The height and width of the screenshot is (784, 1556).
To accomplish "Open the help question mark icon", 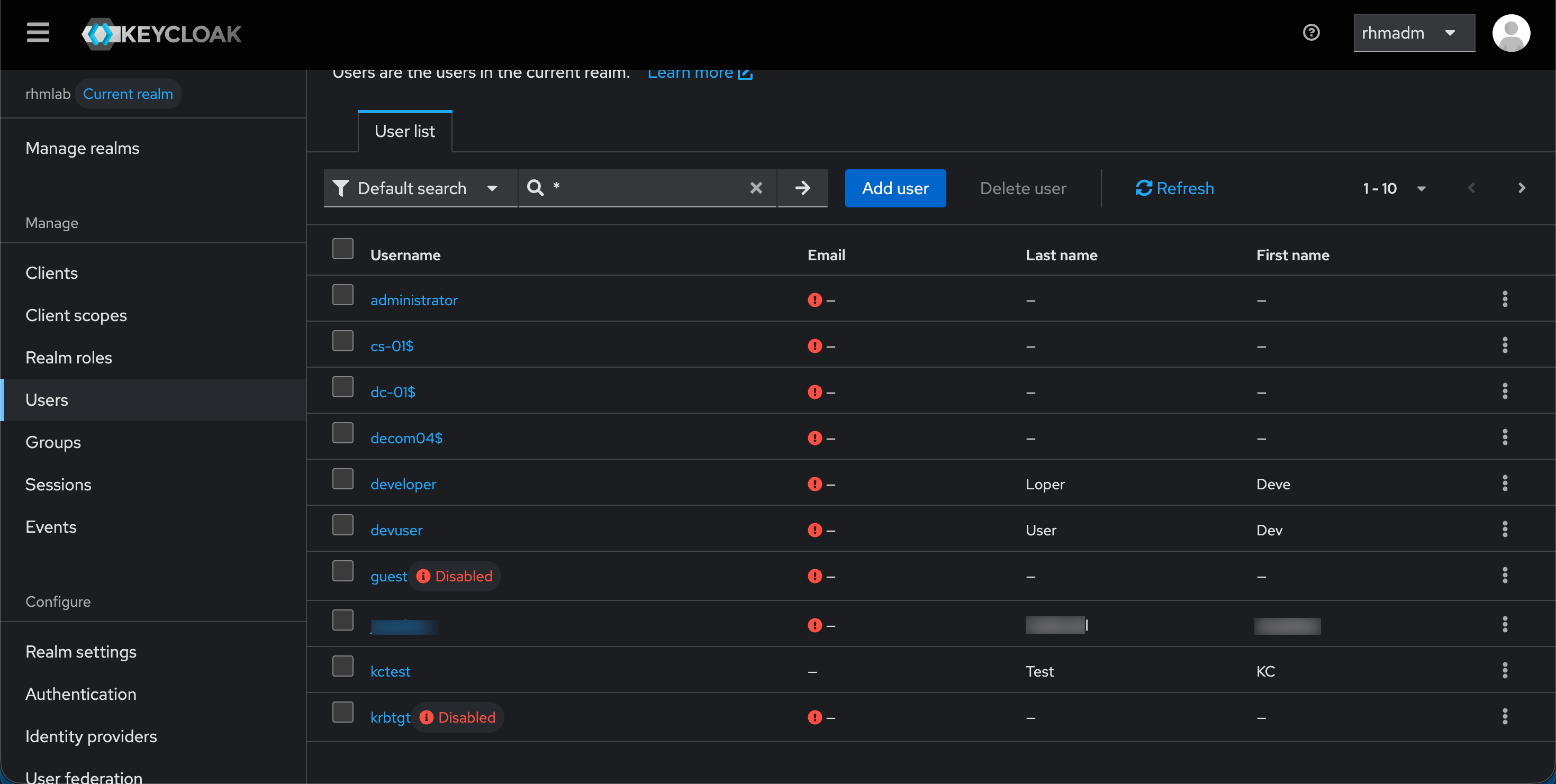I will pos(1311,33).
